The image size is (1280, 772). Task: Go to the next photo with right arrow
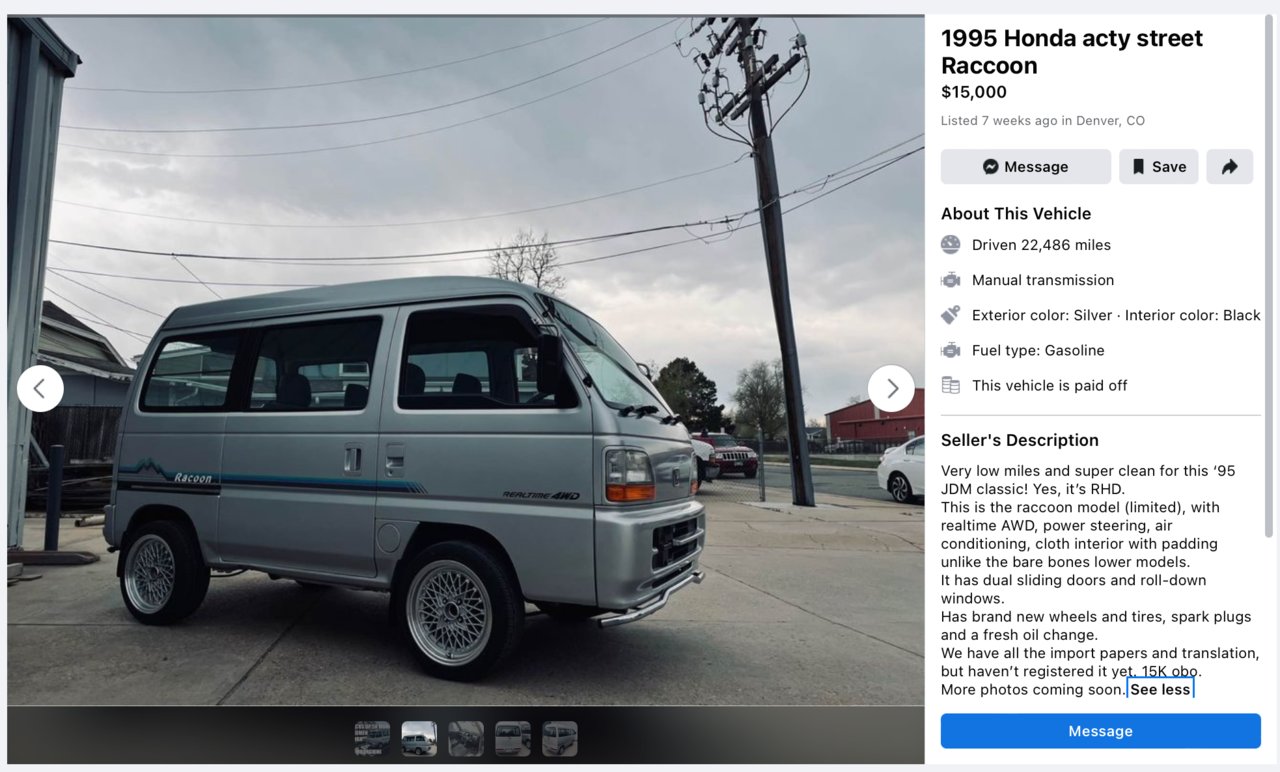(891, 388)
